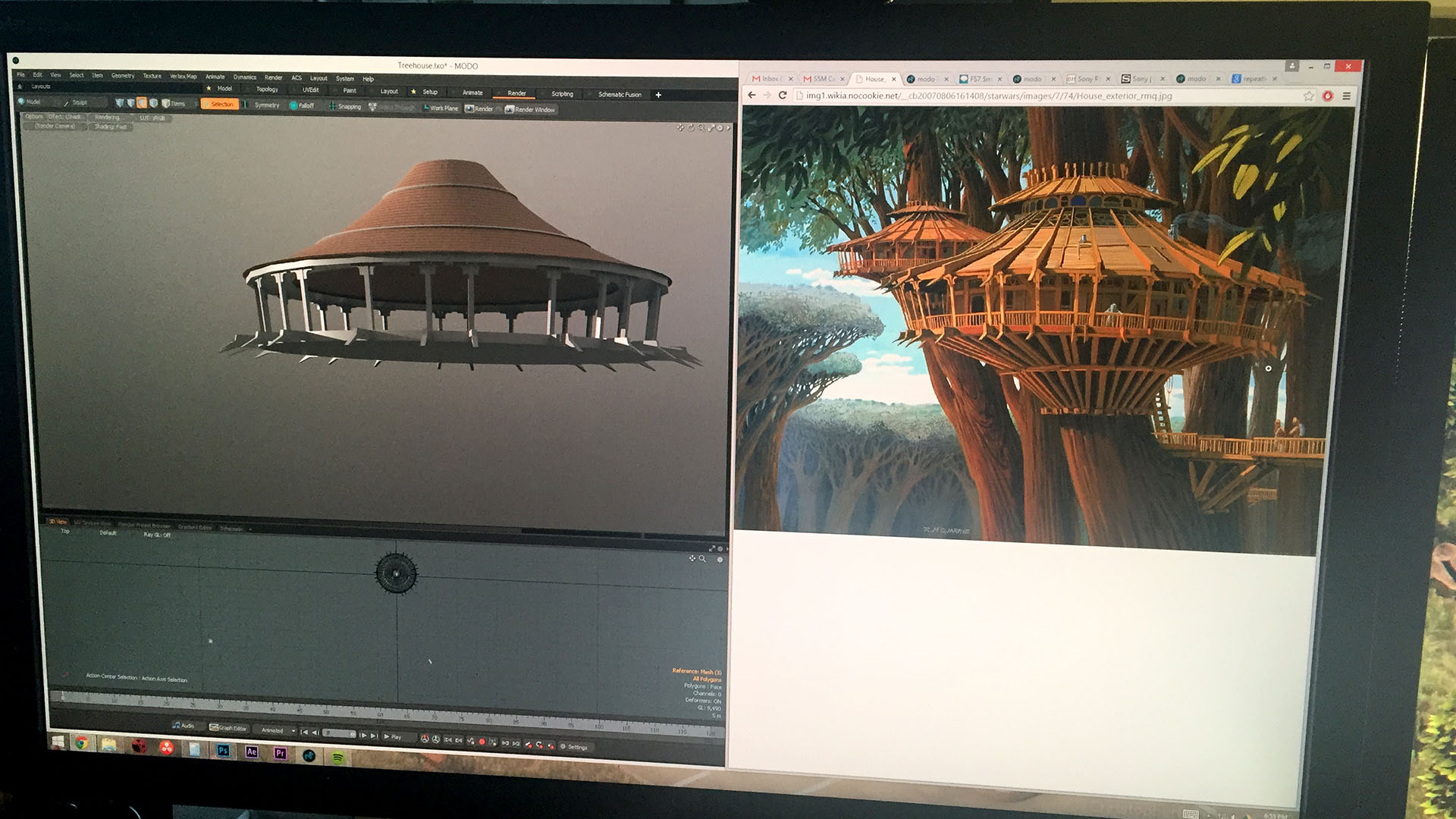Open the Vertex Map menu

183,76
